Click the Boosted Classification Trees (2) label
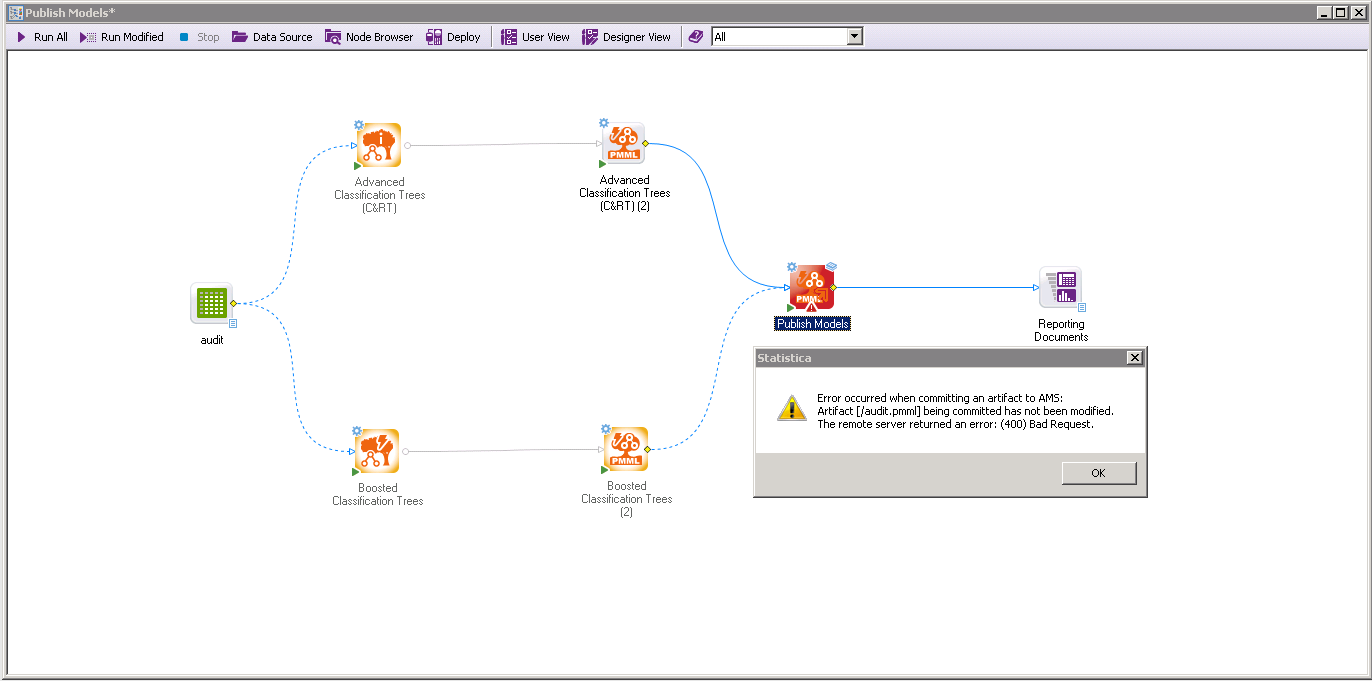Screen dimensions: 1372x681 click(627, 499)
